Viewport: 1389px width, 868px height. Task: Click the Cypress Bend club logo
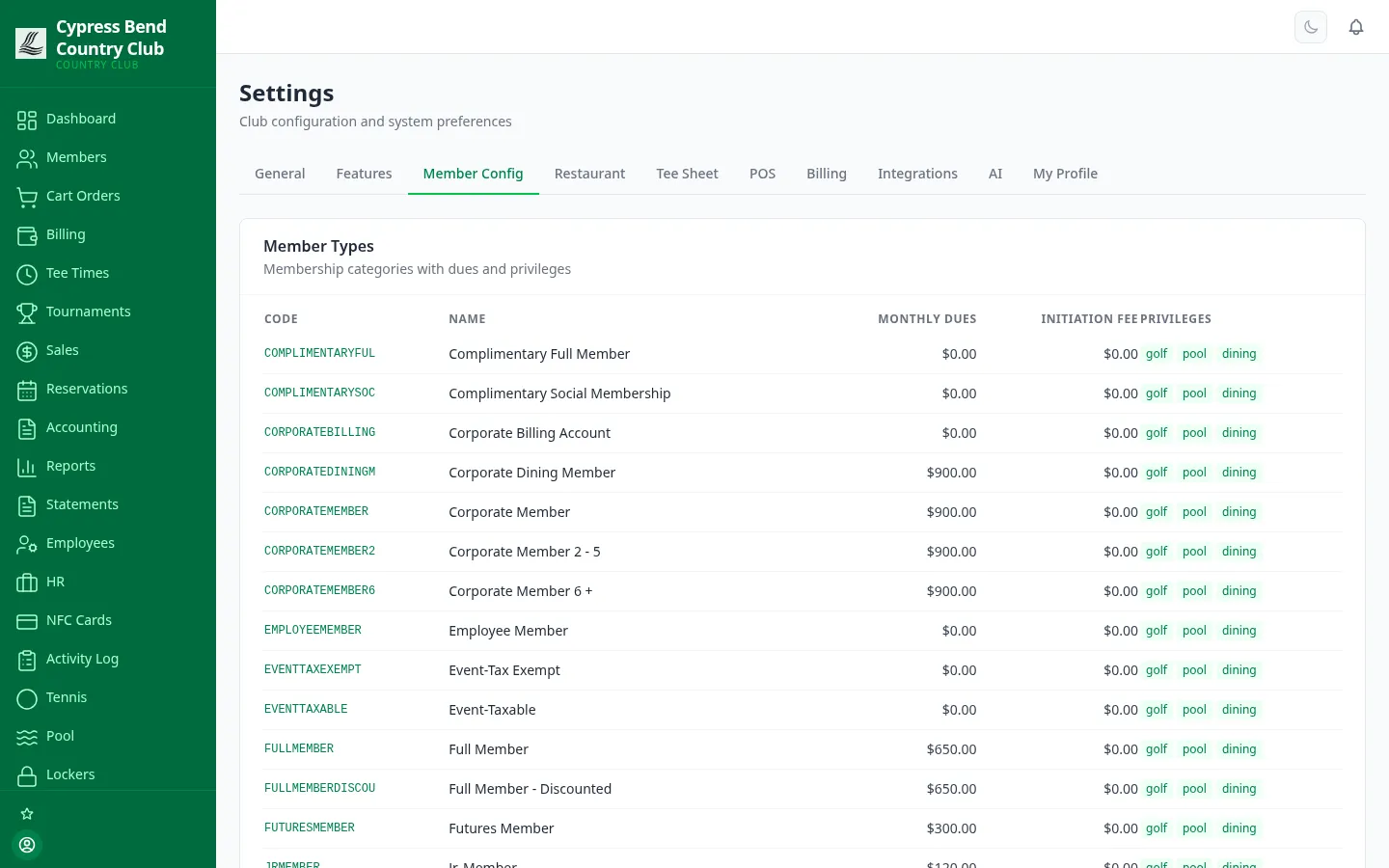pyautogui.click(x=31, y=43)
